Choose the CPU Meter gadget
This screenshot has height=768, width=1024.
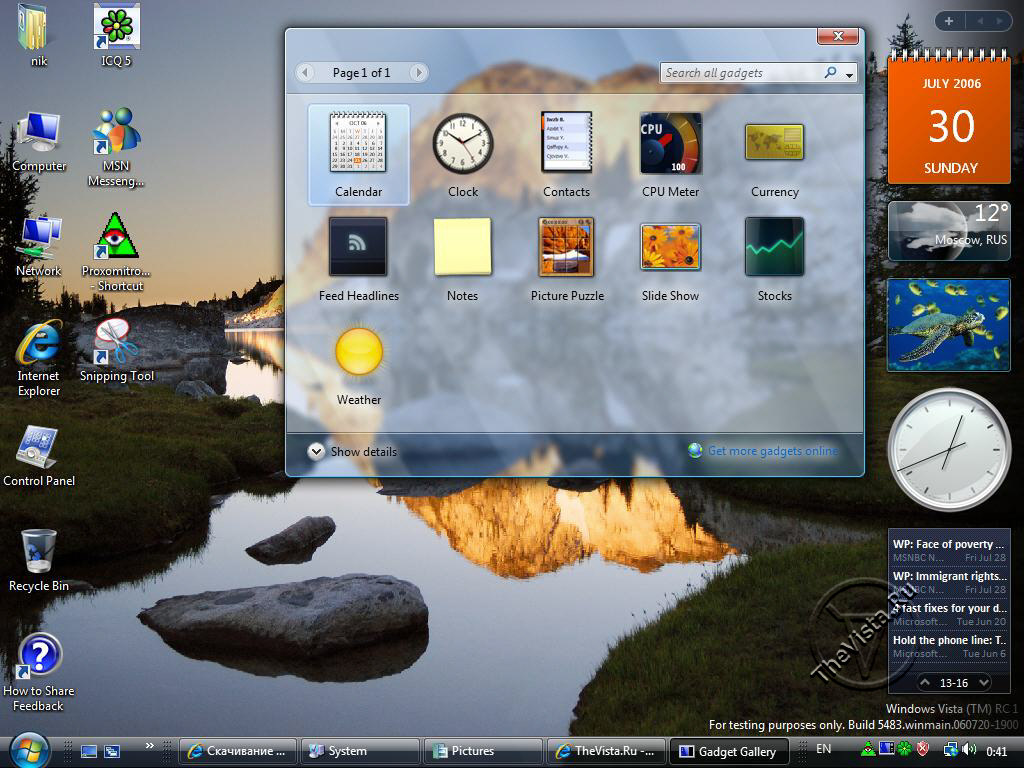tap(670, 144)
